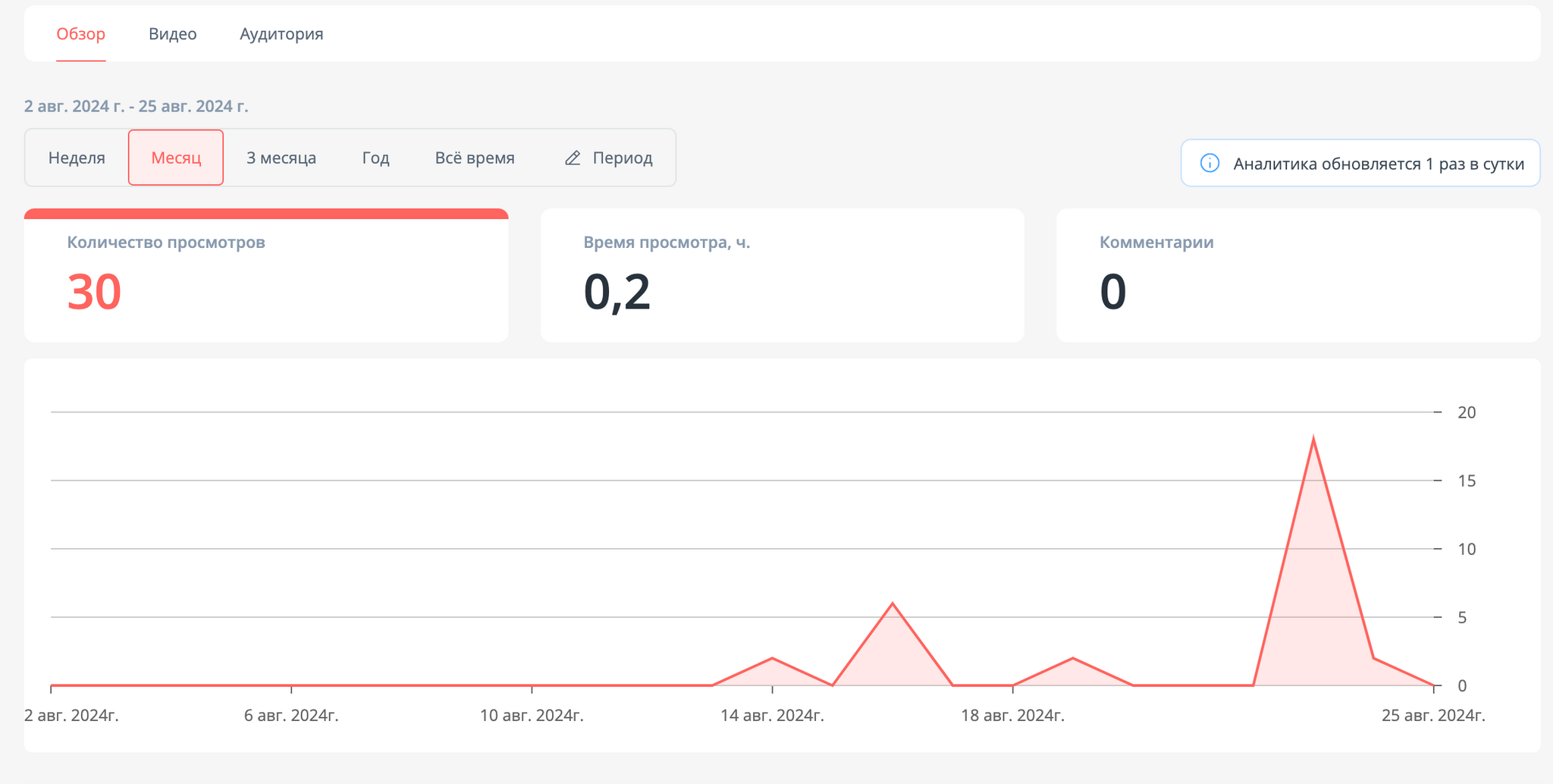Click the date range 2 авг. 2024 г. - 25 авг. 2024 г.
Viewport: 1553px width, 784px height.
click(x=136, y=106)
